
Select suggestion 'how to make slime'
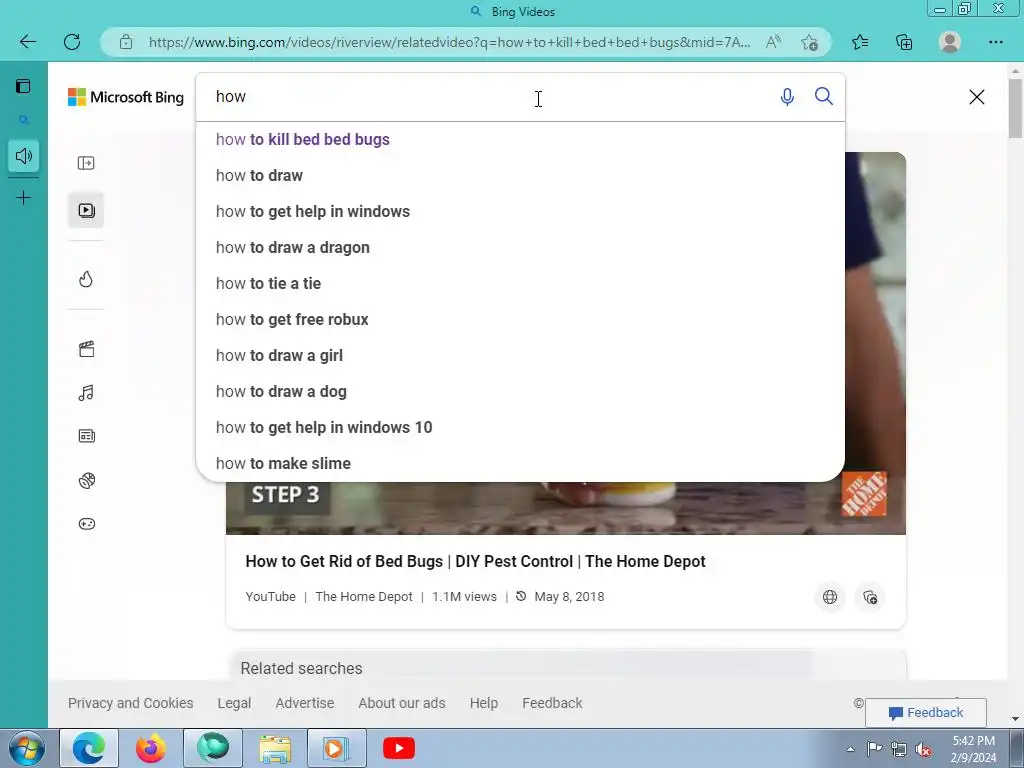pyautogui.click(x=520, y=463)
